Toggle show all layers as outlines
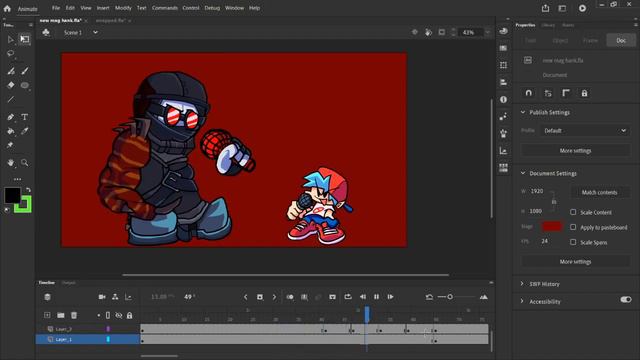 (x=108, y=315)
